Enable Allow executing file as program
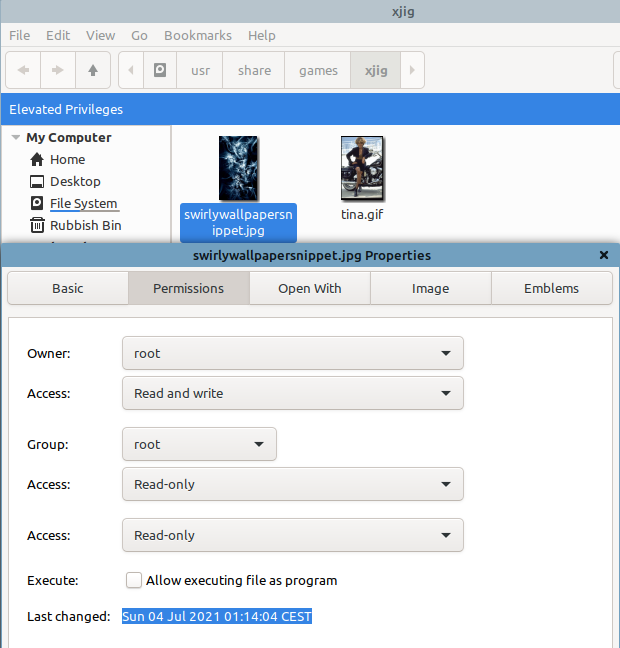 coord(134,580)
